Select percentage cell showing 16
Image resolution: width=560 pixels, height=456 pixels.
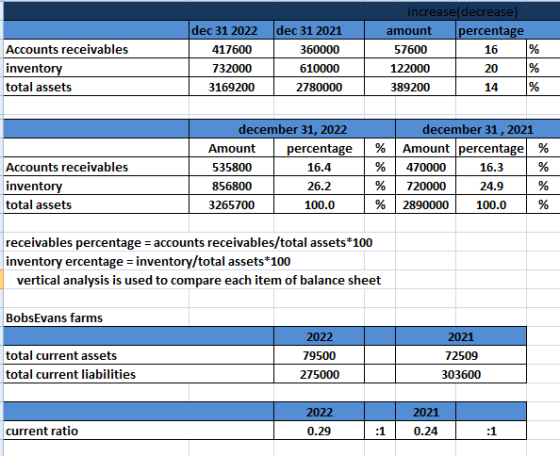491,49
